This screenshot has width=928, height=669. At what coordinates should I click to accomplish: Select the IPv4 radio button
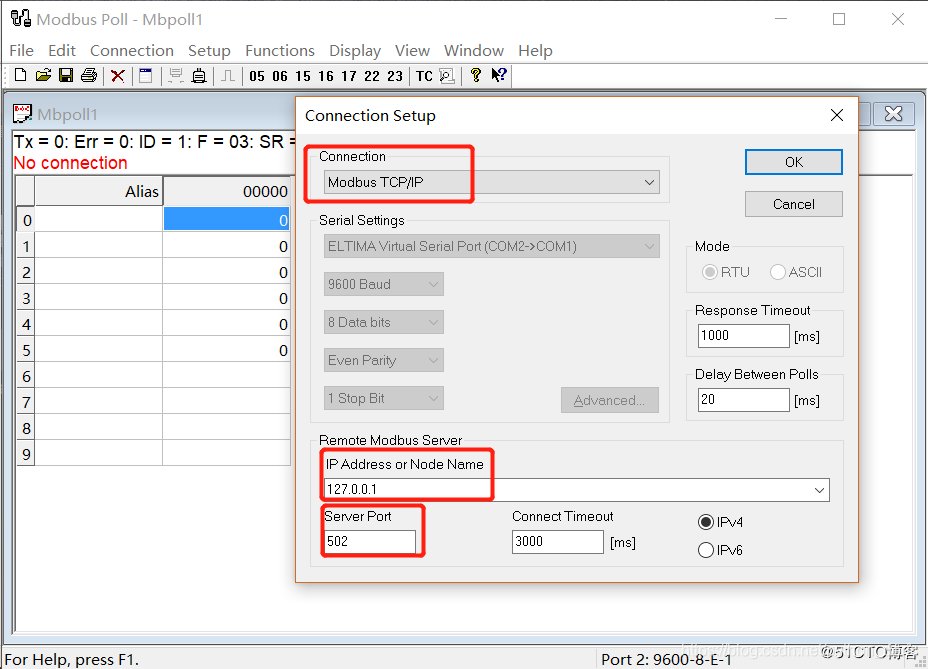[x=705, y=522]
